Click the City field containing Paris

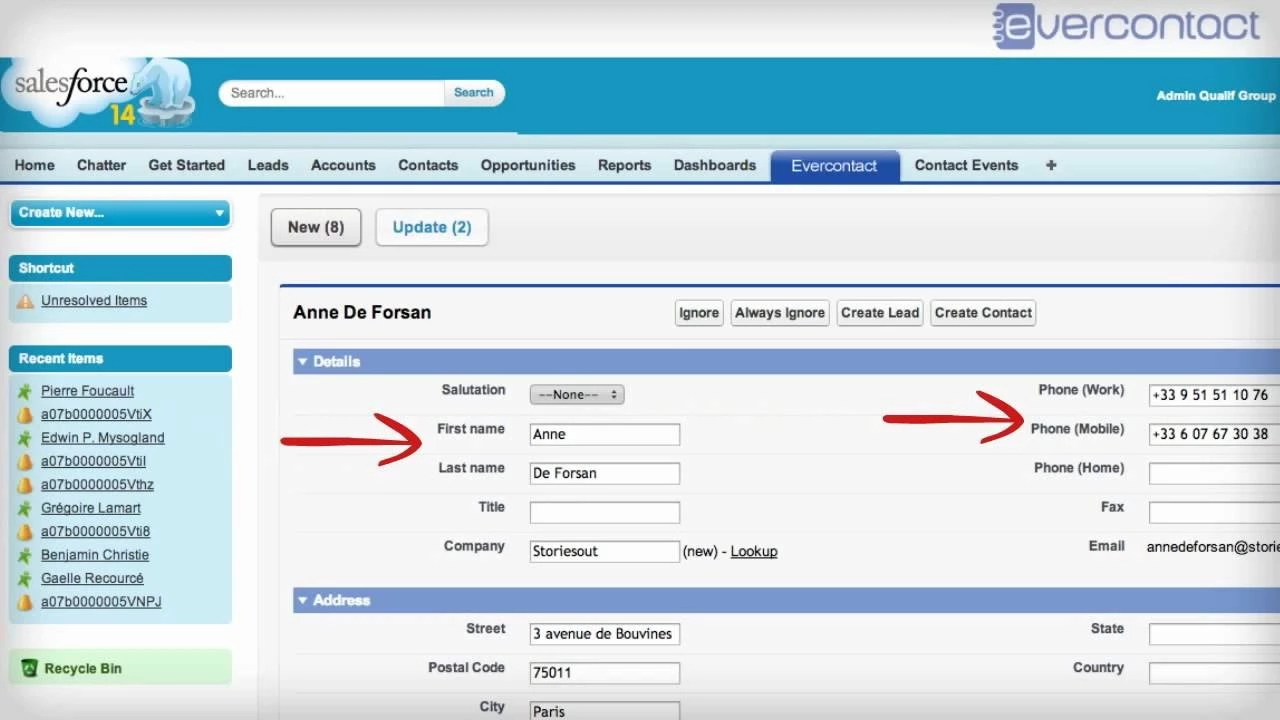point(605,711)
